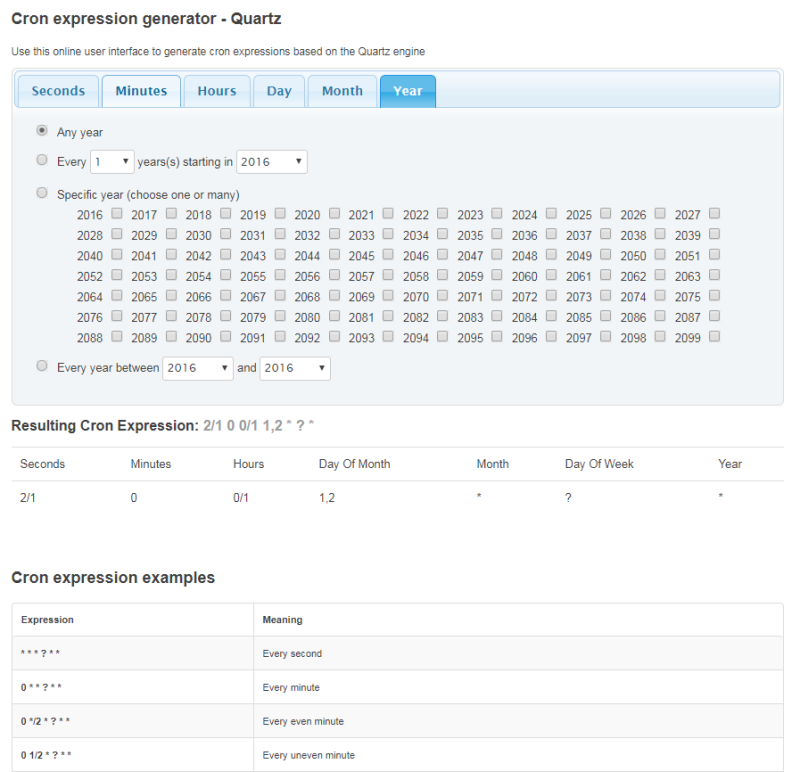The height and width of the screenshot is (772, 800).
Task: Open the years interval dropdown showing 1
Action: 112,161
